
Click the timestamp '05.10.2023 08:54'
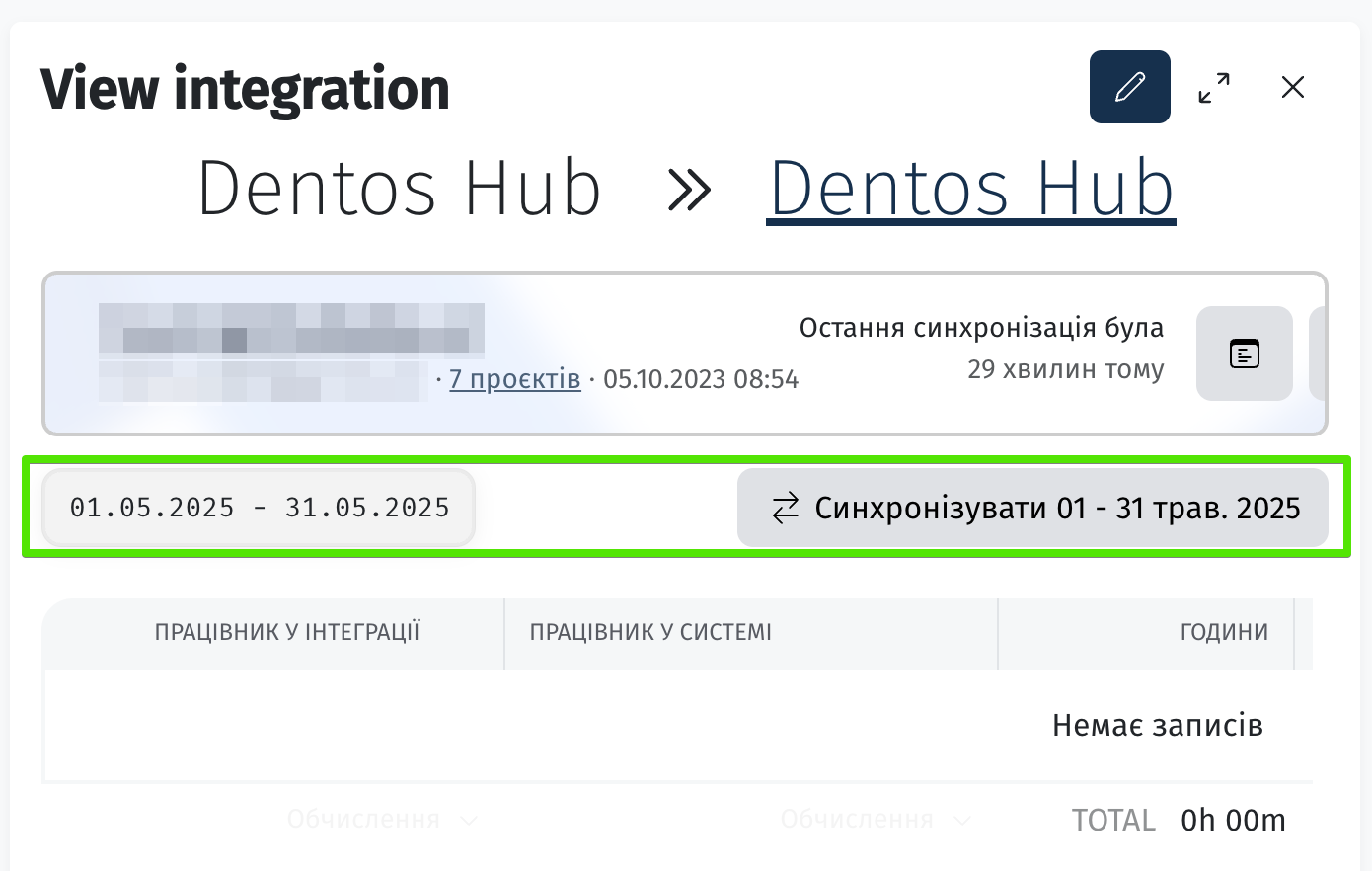[x=701, y=379]
